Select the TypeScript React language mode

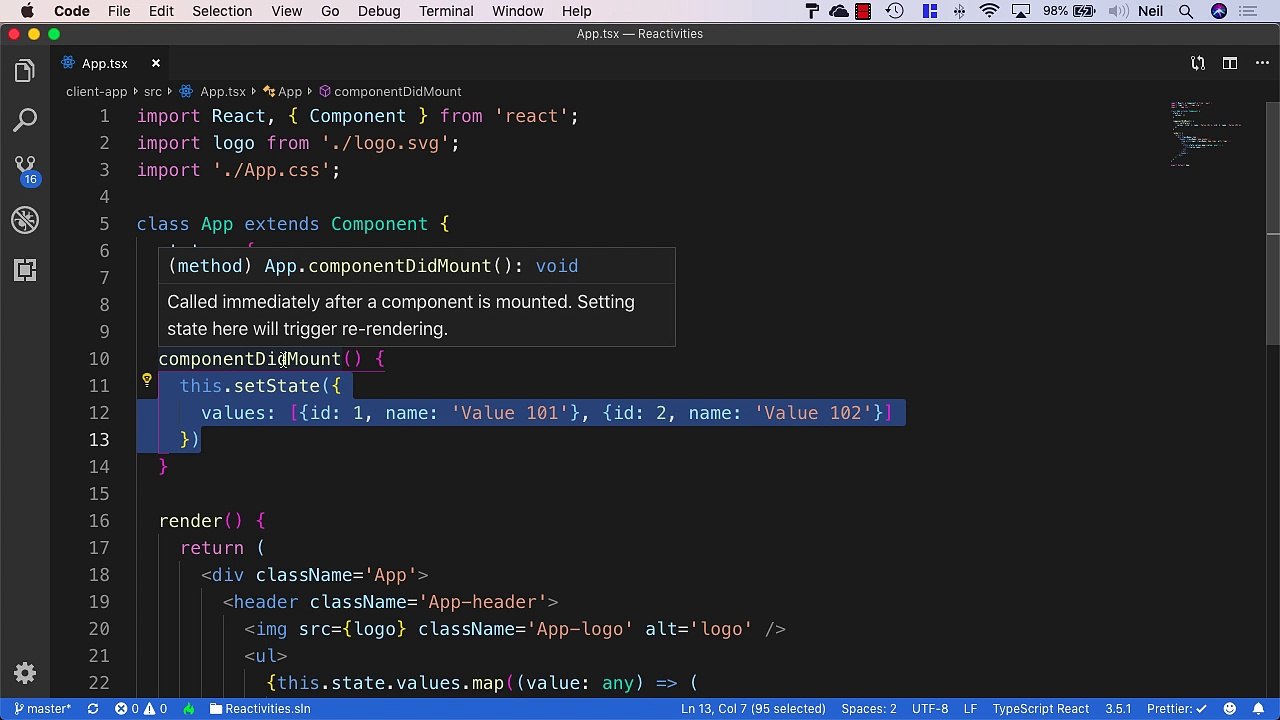tap(1040, 708)
